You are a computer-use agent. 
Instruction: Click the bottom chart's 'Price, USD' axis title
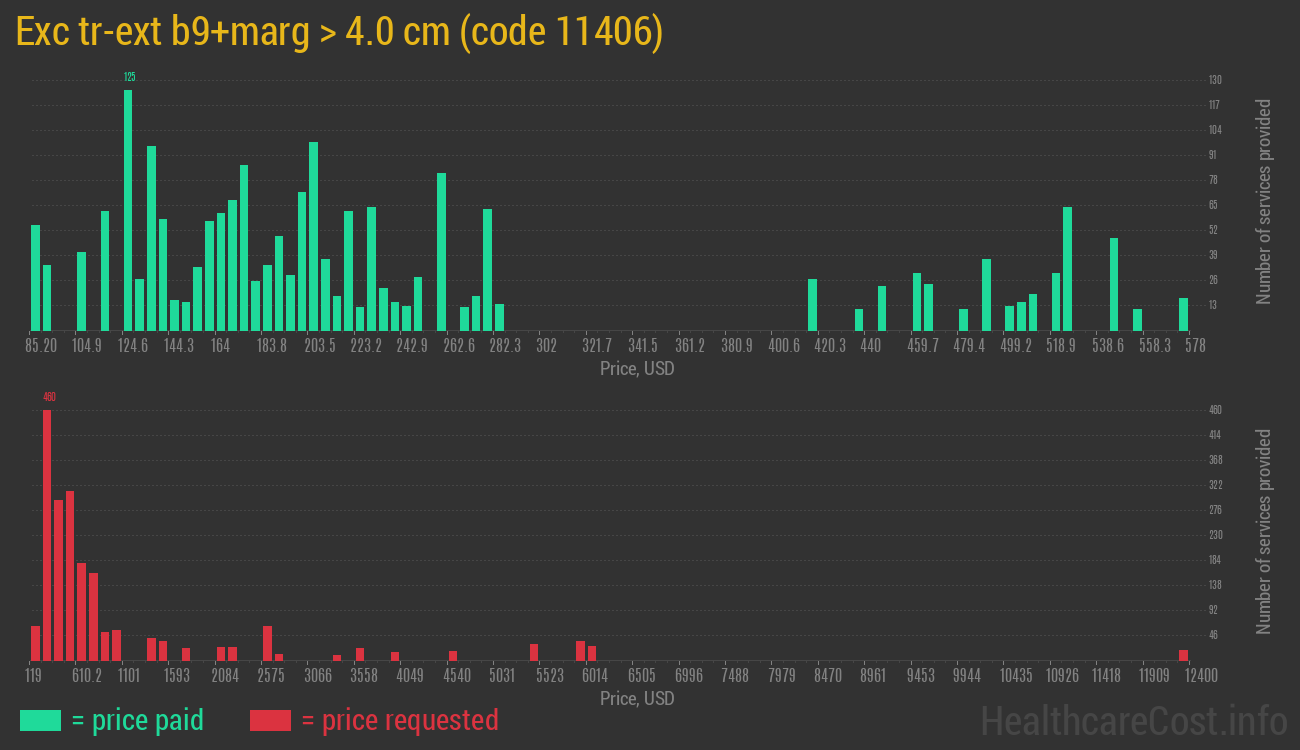(x=637, y=698)
